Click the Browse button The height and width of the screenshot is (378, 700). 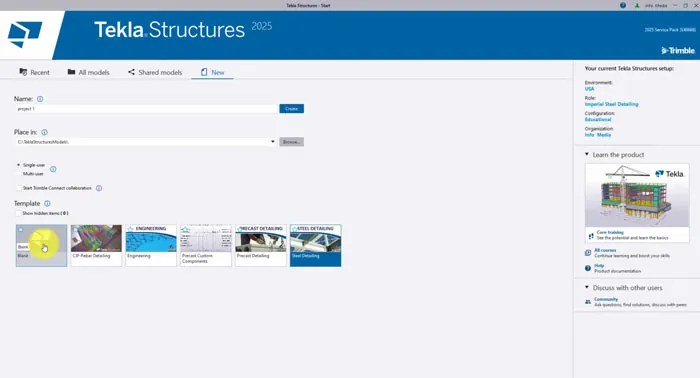point(292,142)
